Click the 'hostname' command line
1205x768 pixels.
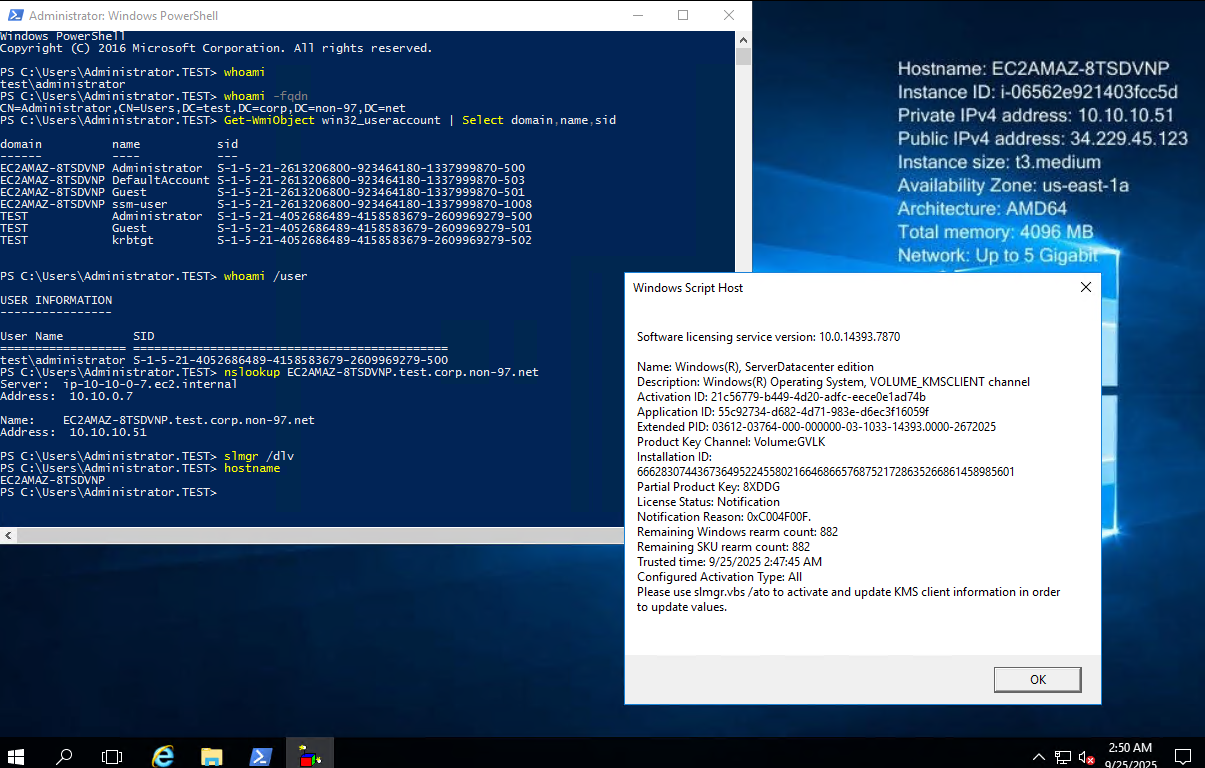tap(140, 468)
